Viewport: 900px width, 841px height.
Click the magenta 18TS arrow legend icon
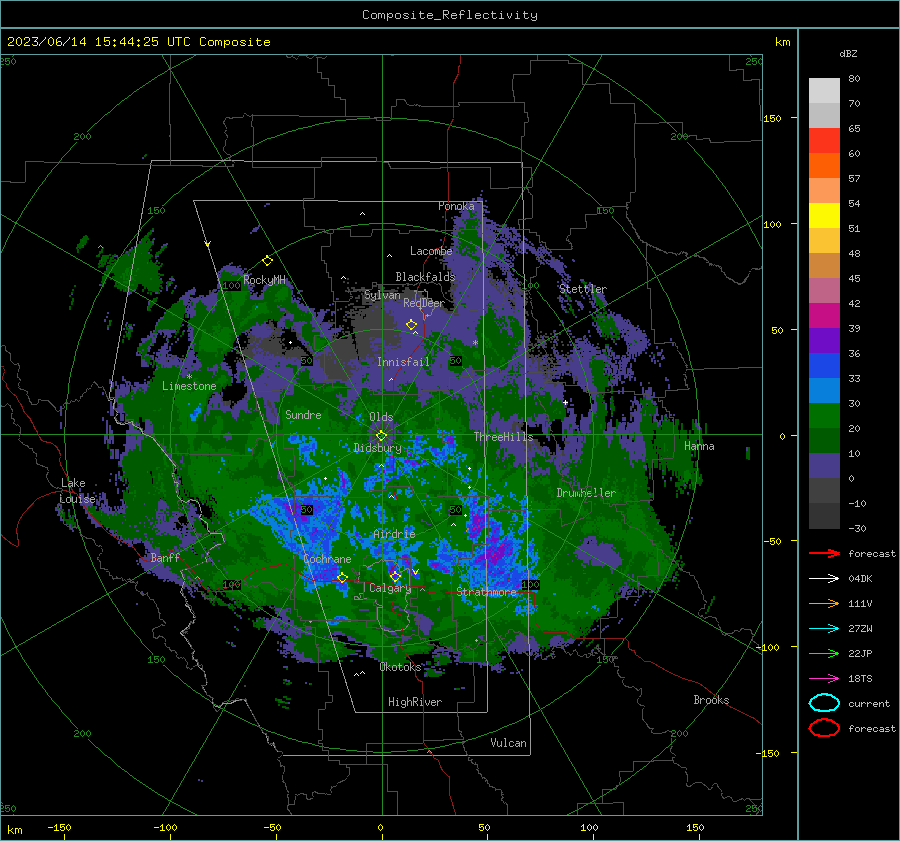tap(824, 678)
